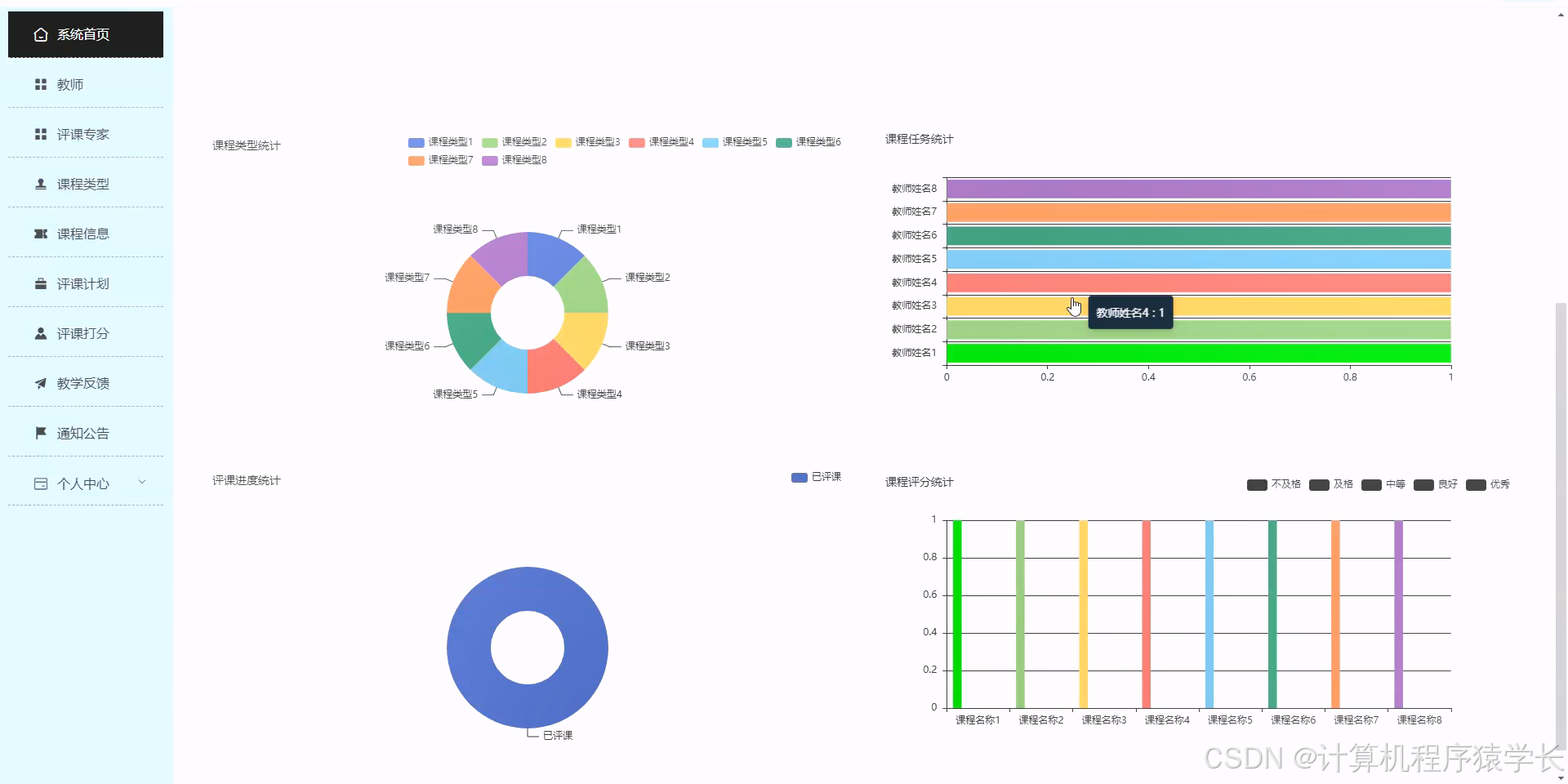Viewport: 1568px width, 784px height.
Task: Navigate to 课程信息 page
Action: pos(86,234)
